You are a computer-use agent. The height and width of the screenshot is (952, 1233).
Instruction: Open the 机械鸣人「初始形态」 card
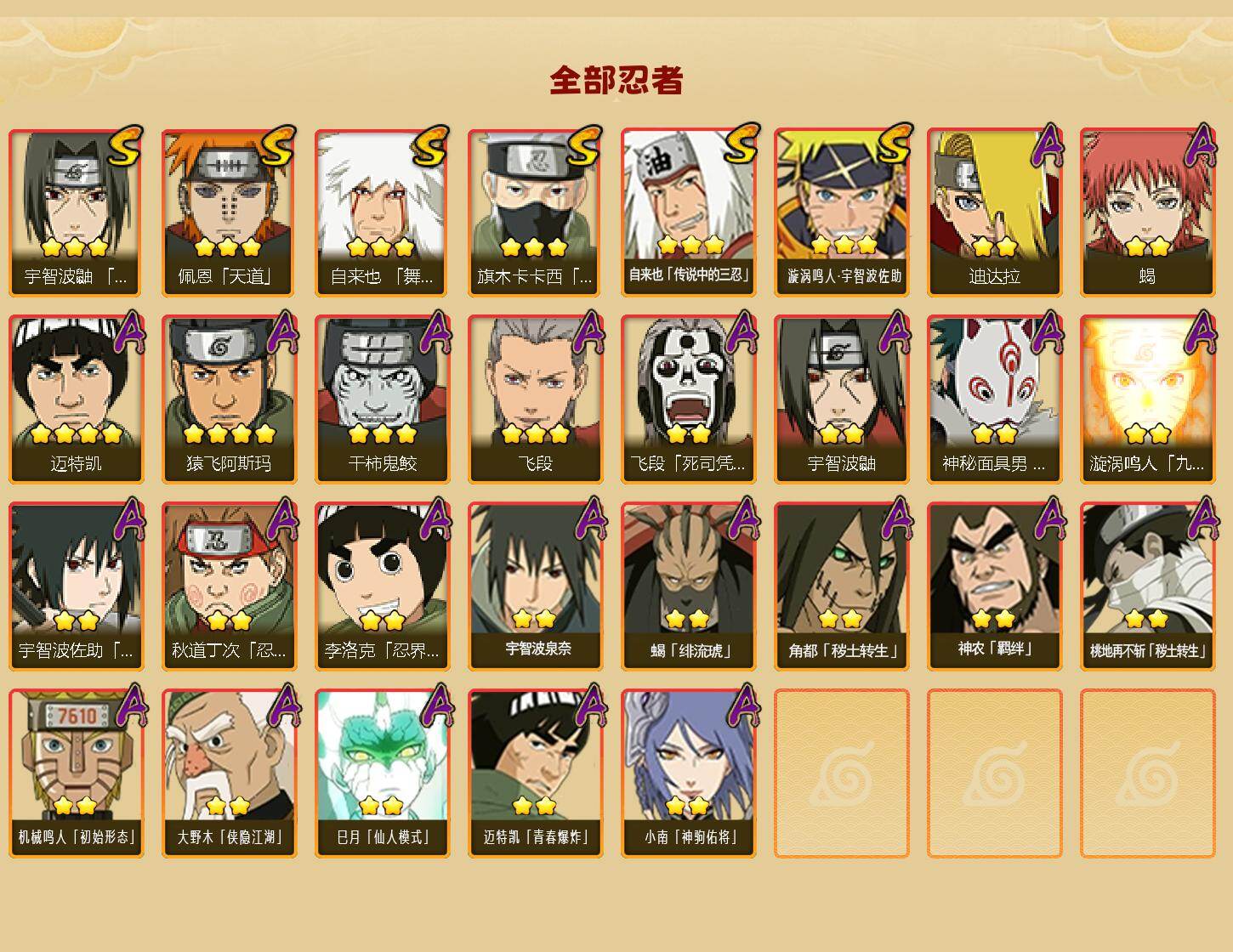pos(76,773)
